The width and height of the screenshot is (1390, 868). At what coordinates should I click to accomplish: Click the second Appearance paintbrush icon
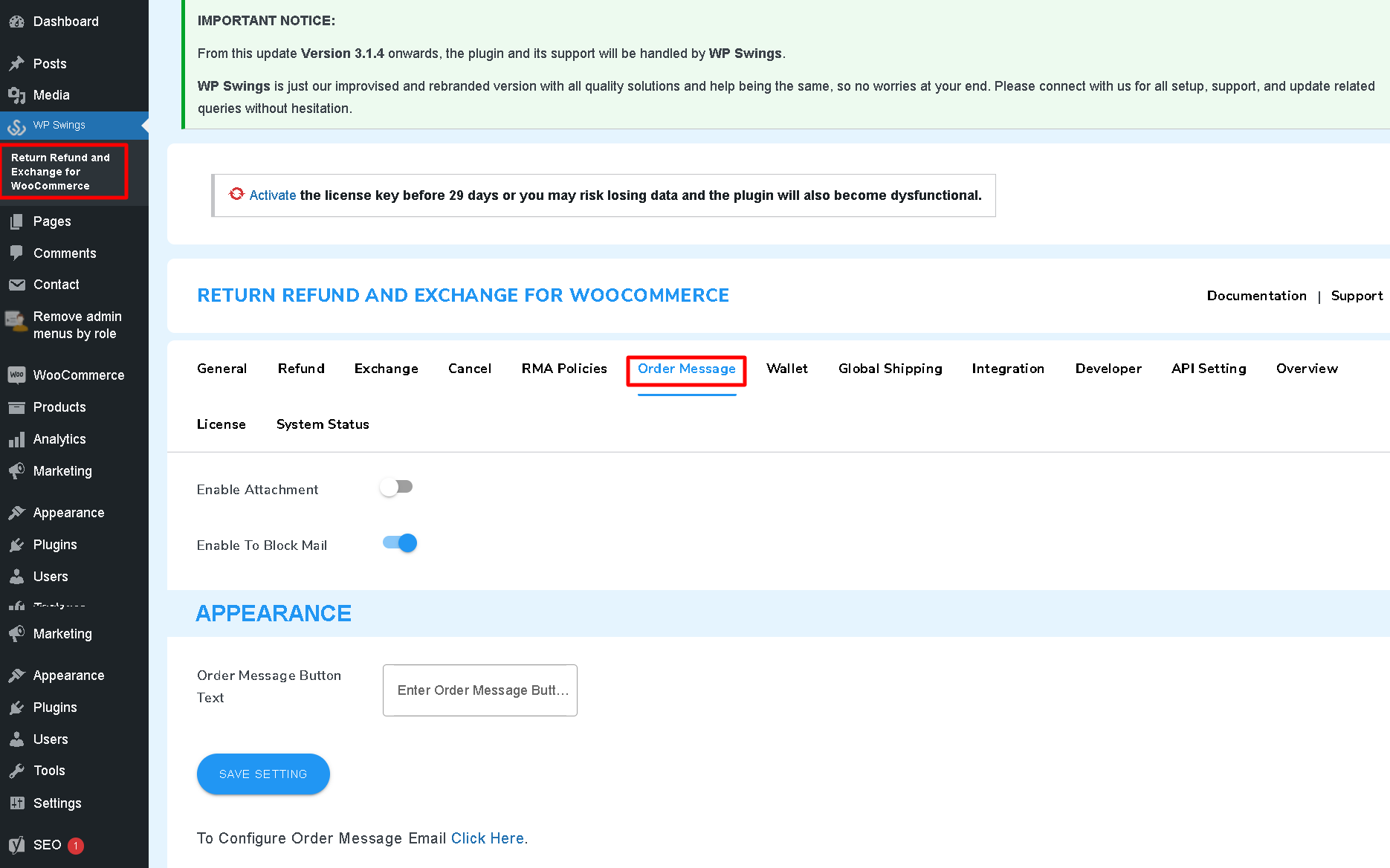tap(16, 676)
